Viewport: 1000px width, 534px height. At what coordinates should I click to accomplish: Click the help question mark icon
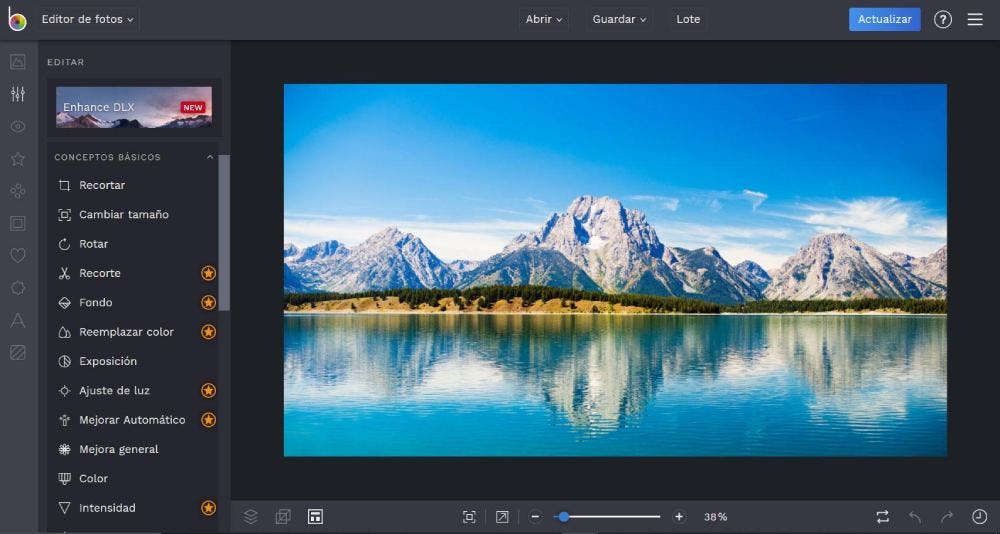943,19
